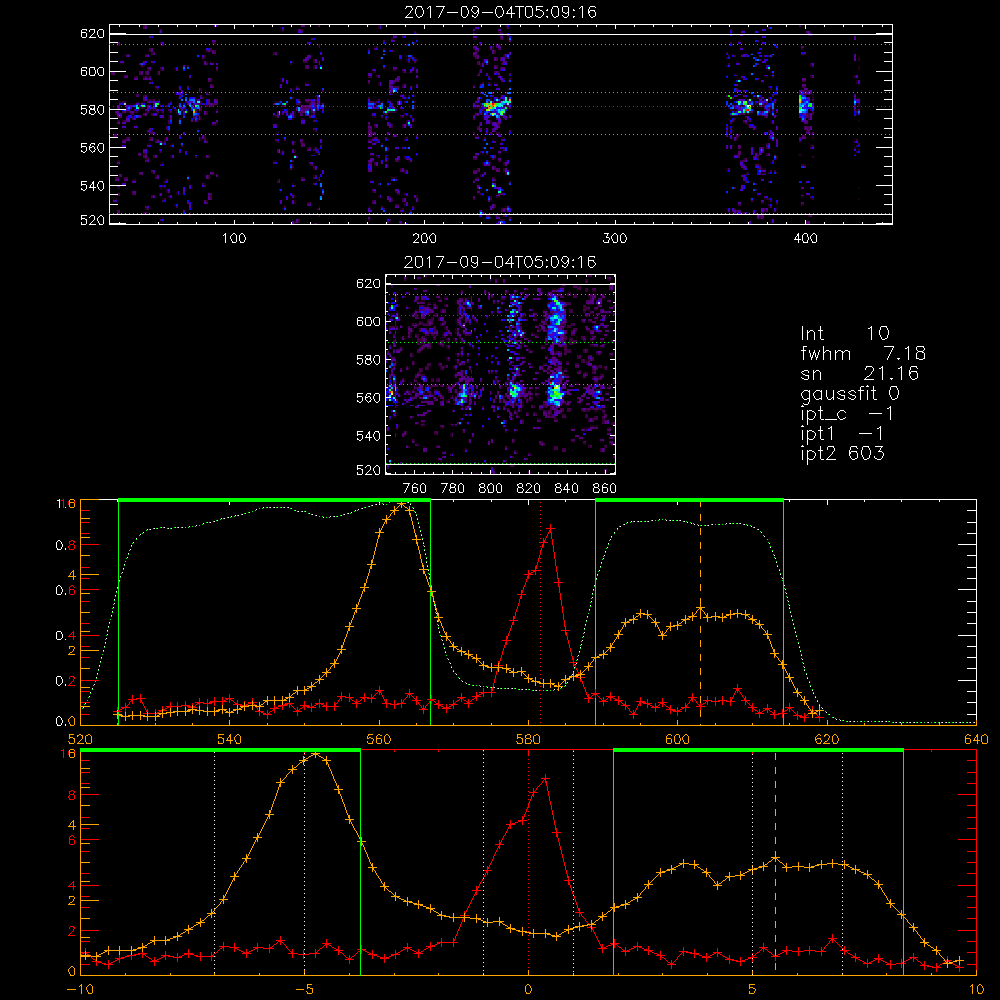Click x-axis label 400 on top spectrogram

coord(805,239)
